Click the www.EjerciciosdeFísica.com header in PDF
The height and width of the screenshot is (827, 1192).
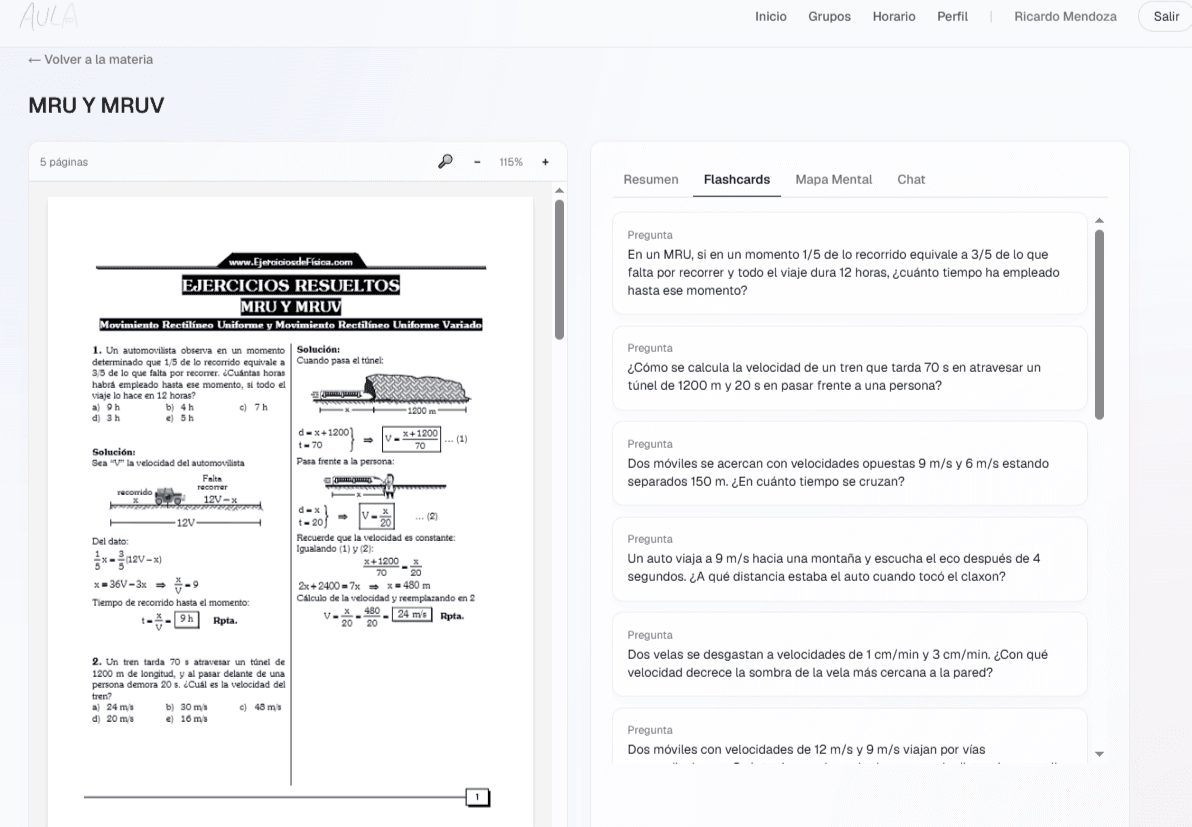tap(290, 261)
